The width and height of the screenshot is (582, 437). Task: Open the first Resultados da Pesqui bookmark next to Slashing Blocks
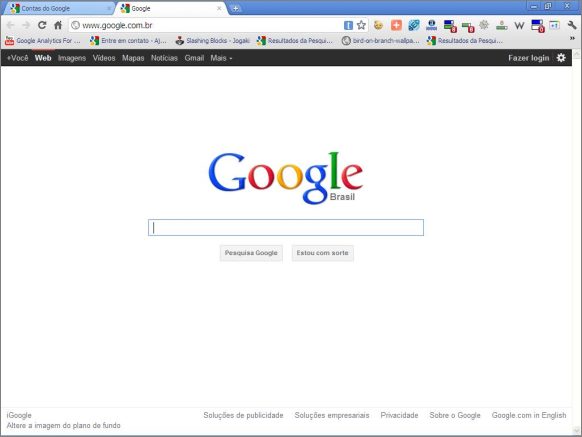tap(295, 40)
